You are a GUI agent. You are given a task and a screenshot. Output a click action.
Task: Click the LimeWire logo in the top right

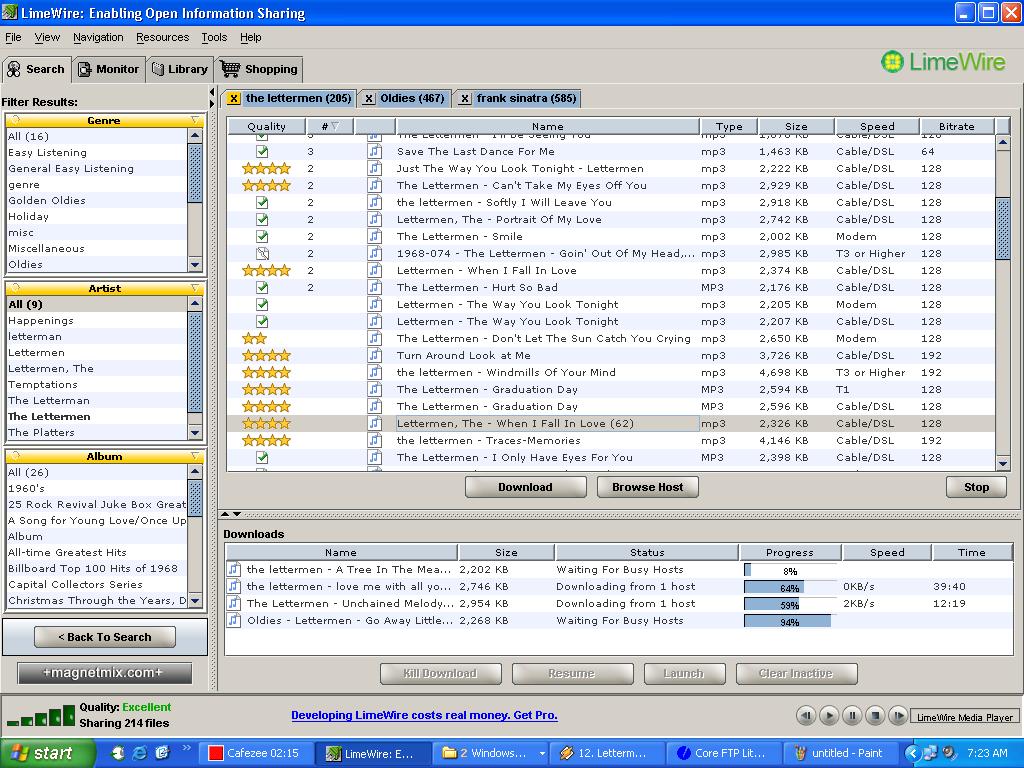click(x=944, y=62)
